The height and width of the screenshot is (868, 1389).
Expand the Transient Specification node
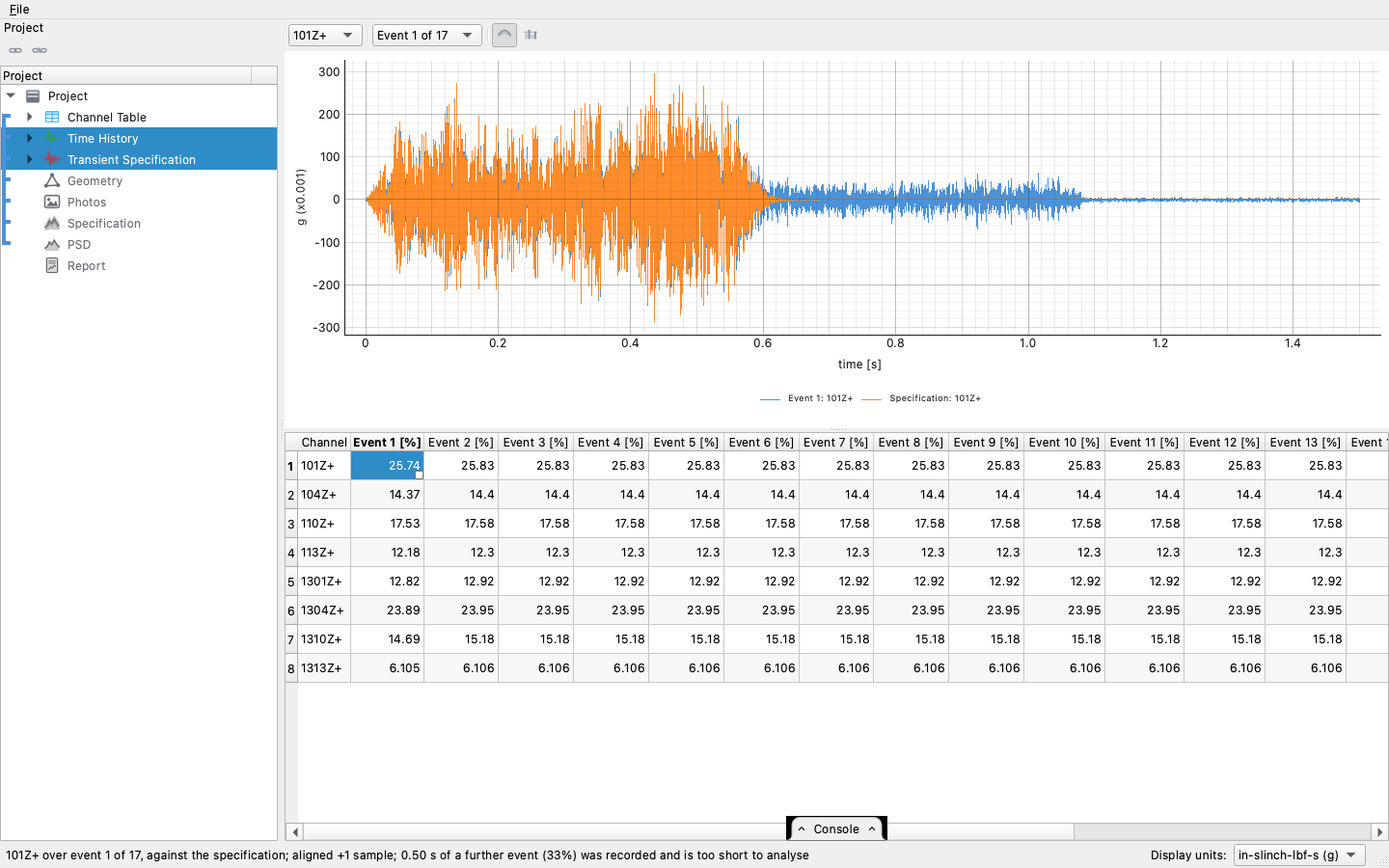point(30,159)
